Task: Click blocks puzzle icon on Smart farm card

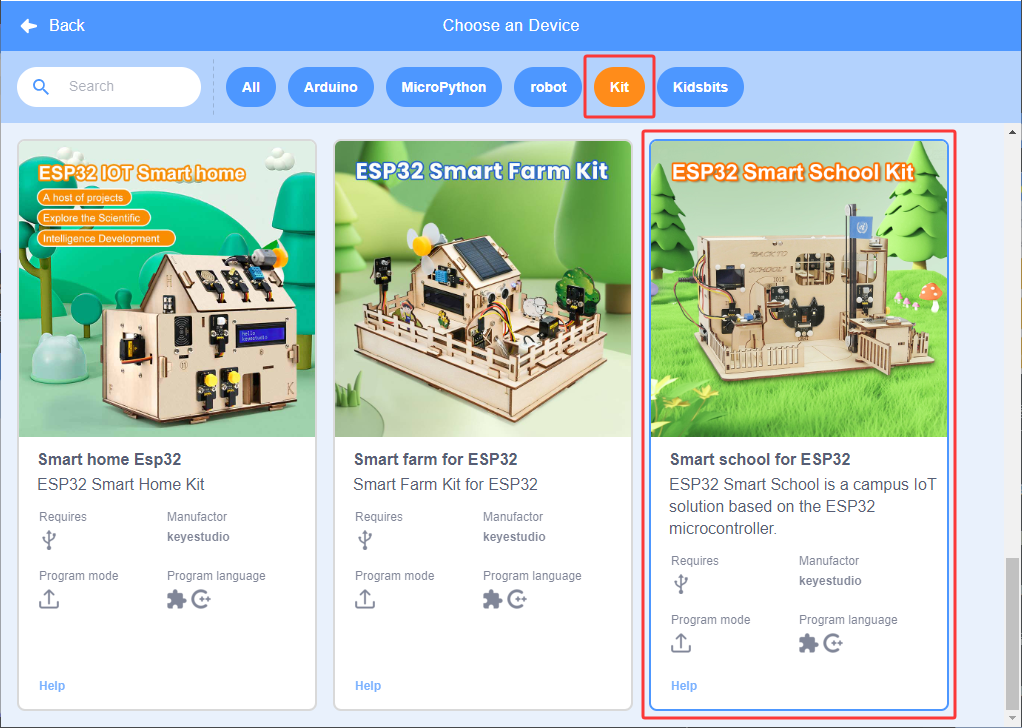Action: tap(492, 599)
